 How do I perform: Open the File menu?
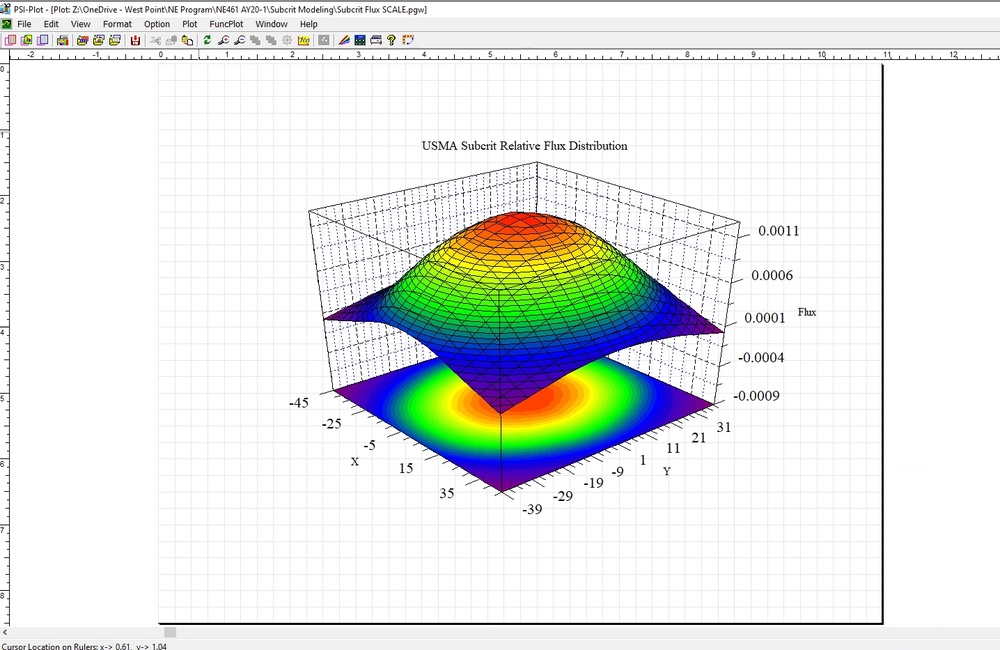click(24, 23)
